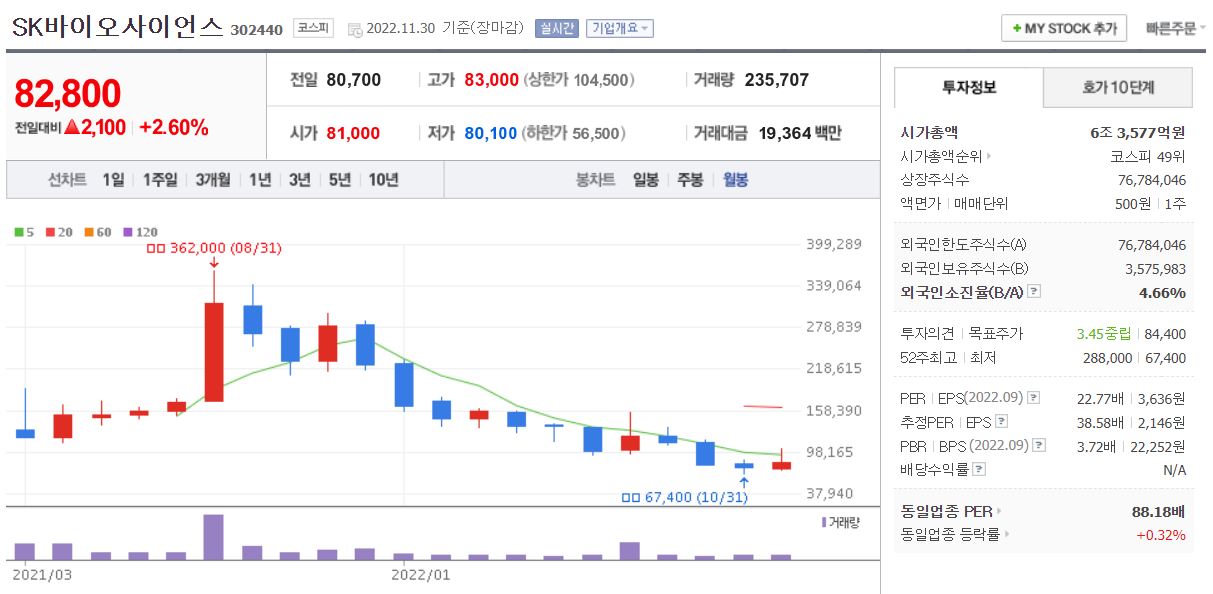This screenshot has height=594, width=1213.
Task: Click the green 5 moving average swatch
Action: coord(19,232)
